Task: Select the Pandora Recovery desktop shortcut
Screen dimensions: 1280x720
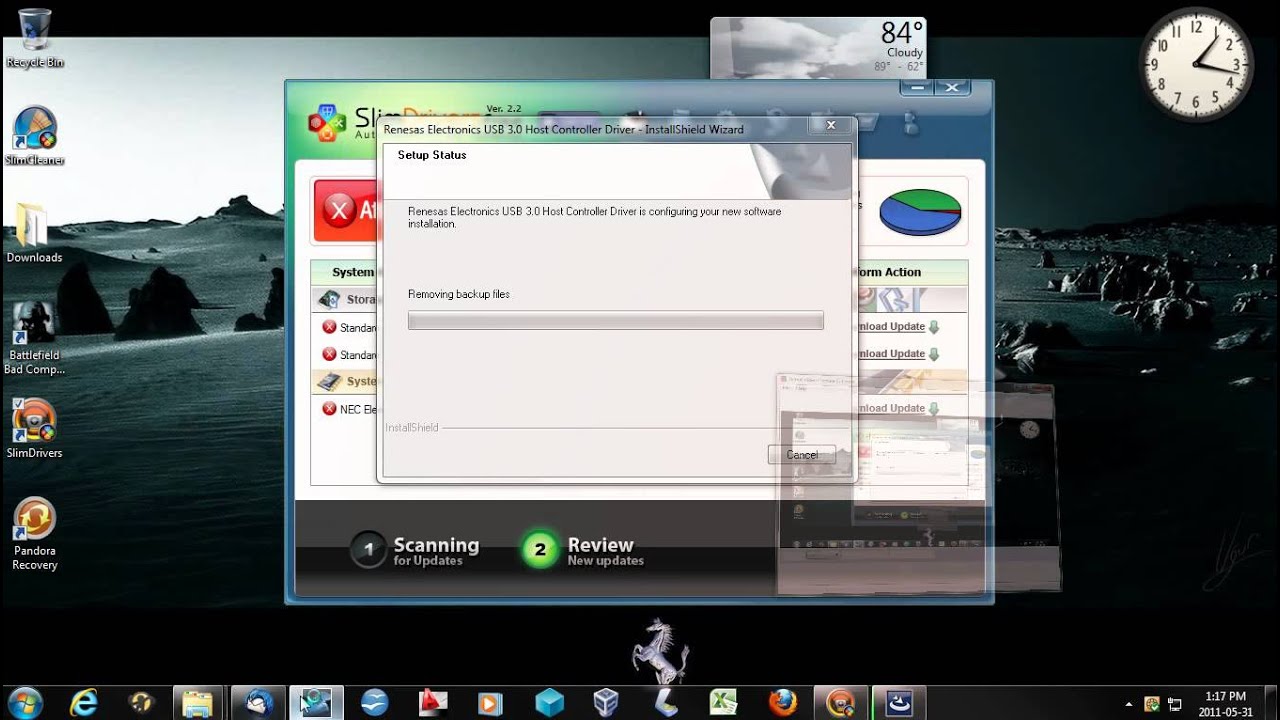Action: [35, 534]
